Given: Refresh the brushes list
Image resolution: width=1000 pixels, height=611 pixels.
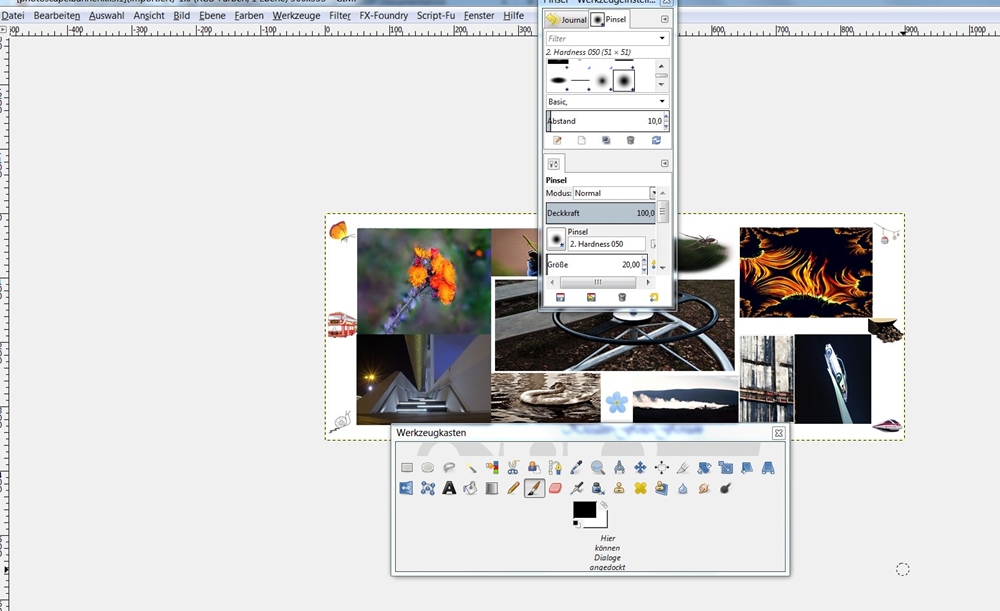Looking at the screenshot, I should point(656,140).
